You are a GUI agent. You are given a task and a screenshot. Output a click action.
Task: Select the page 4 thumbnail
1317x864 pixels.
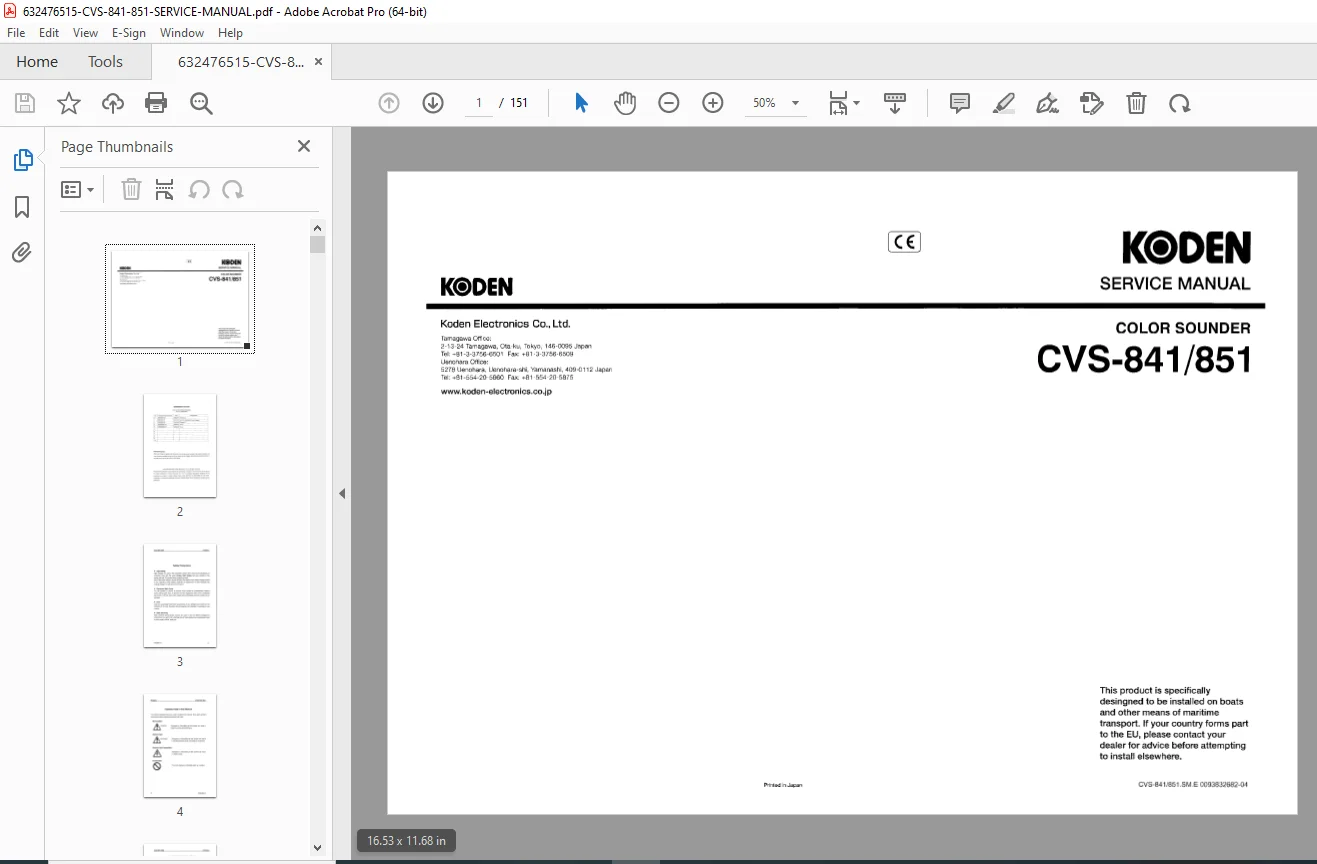[x=180, y=745]
